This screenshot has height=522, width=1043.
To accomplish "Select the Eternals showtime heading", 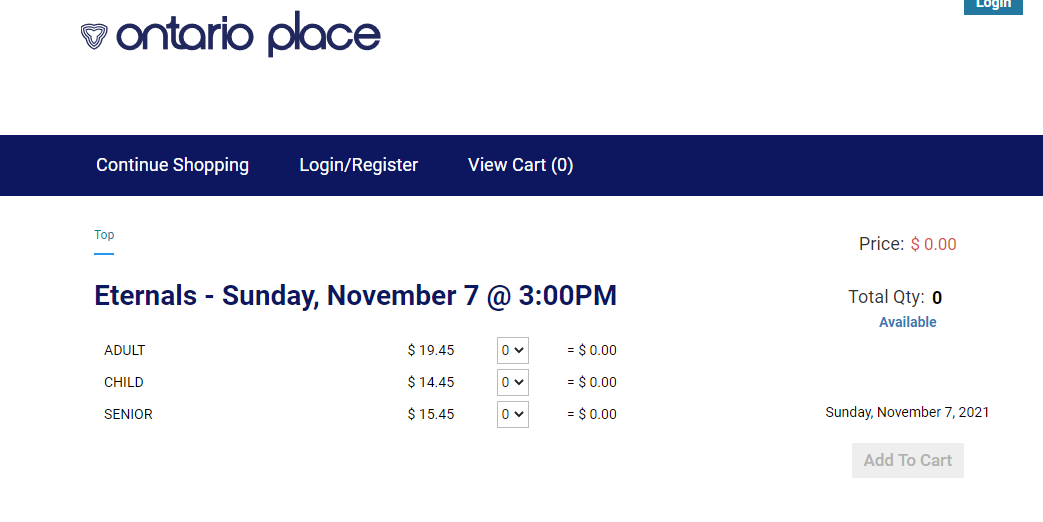I will pos(355,296).
